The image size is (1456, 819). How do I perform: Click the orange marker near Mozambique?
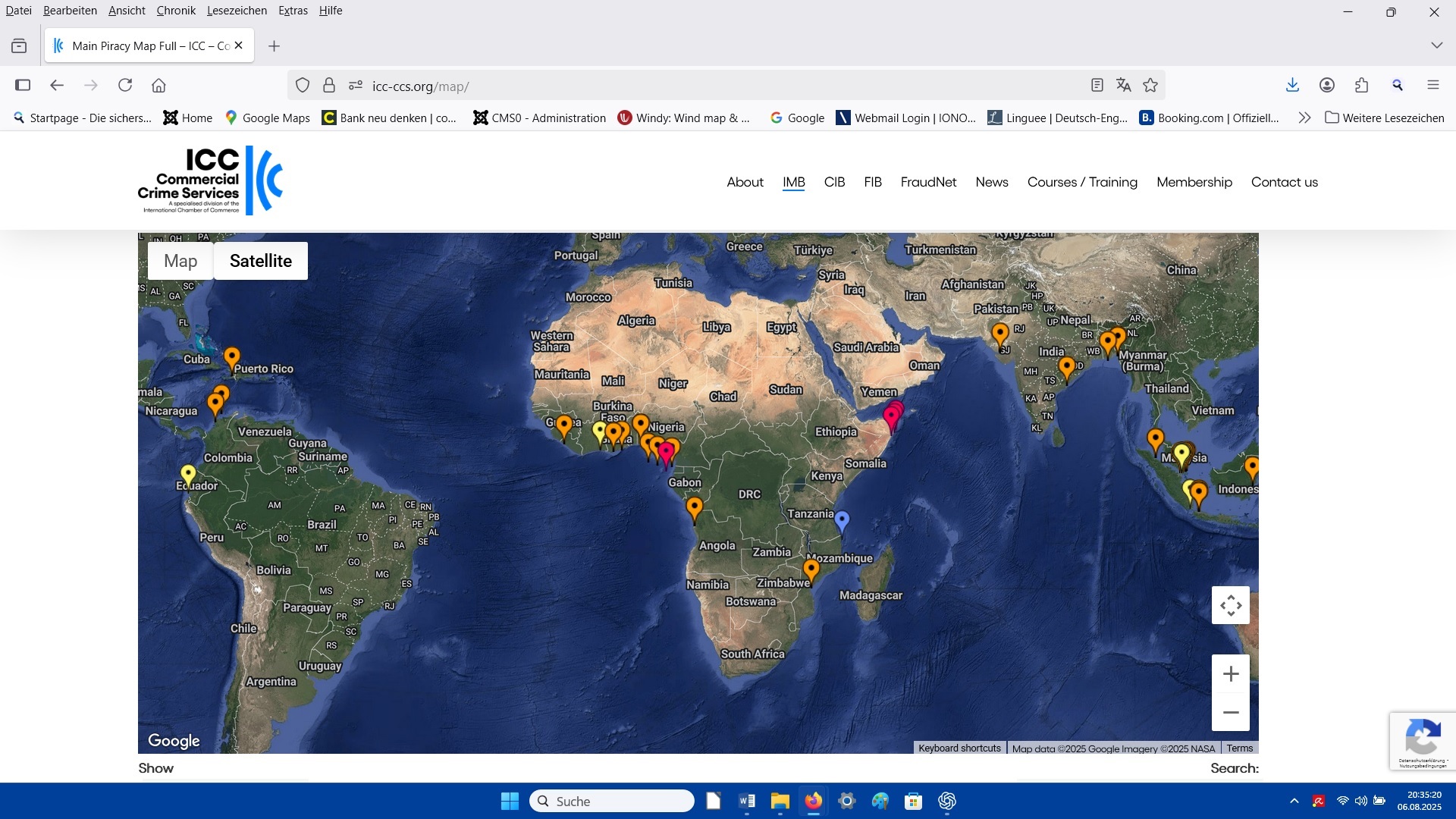[811, 569]
